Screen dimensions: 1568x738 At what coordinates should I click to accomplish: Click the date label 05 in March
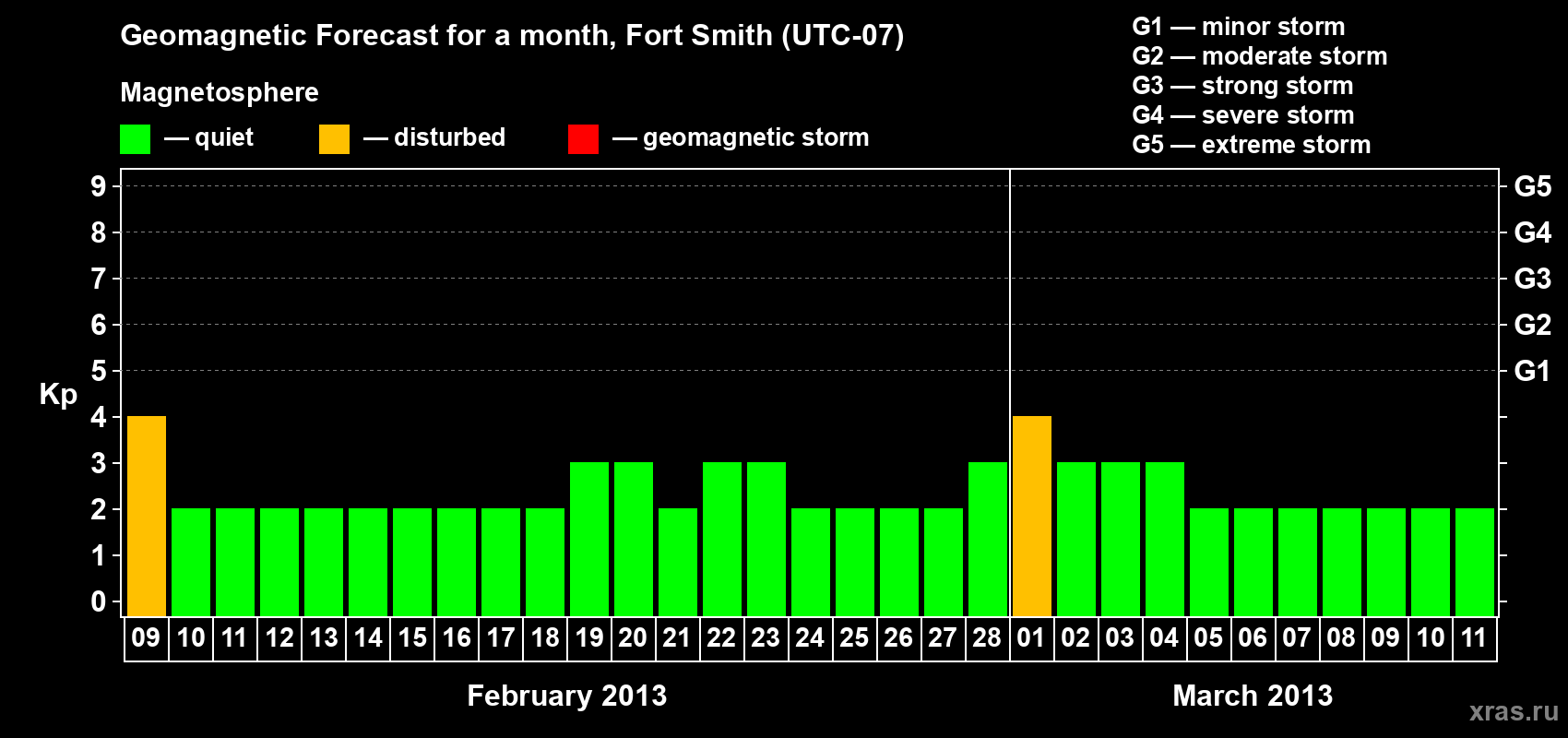click(1208, 637)
